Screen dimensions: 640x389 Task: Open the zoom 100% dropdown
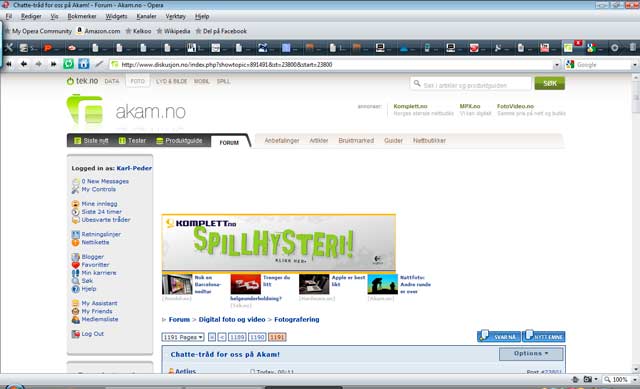(620, 380)
